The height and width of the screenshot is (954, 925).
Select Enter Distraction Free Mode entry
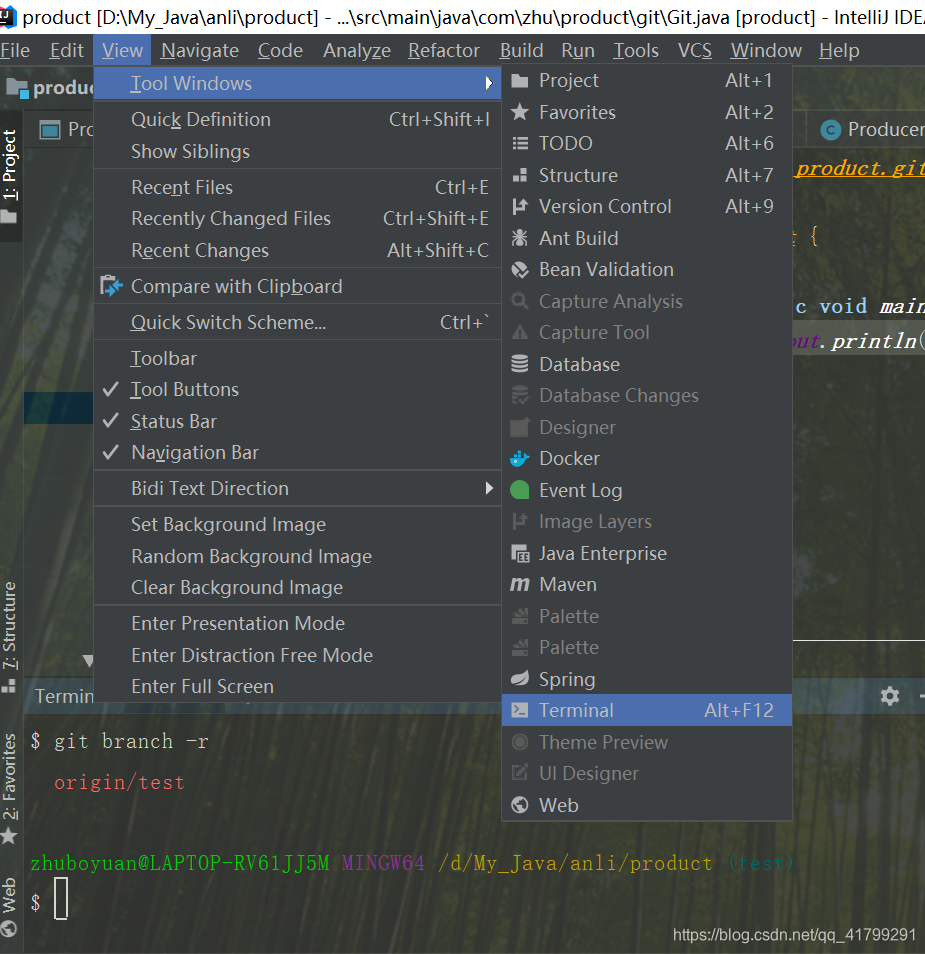click(298, 655)
